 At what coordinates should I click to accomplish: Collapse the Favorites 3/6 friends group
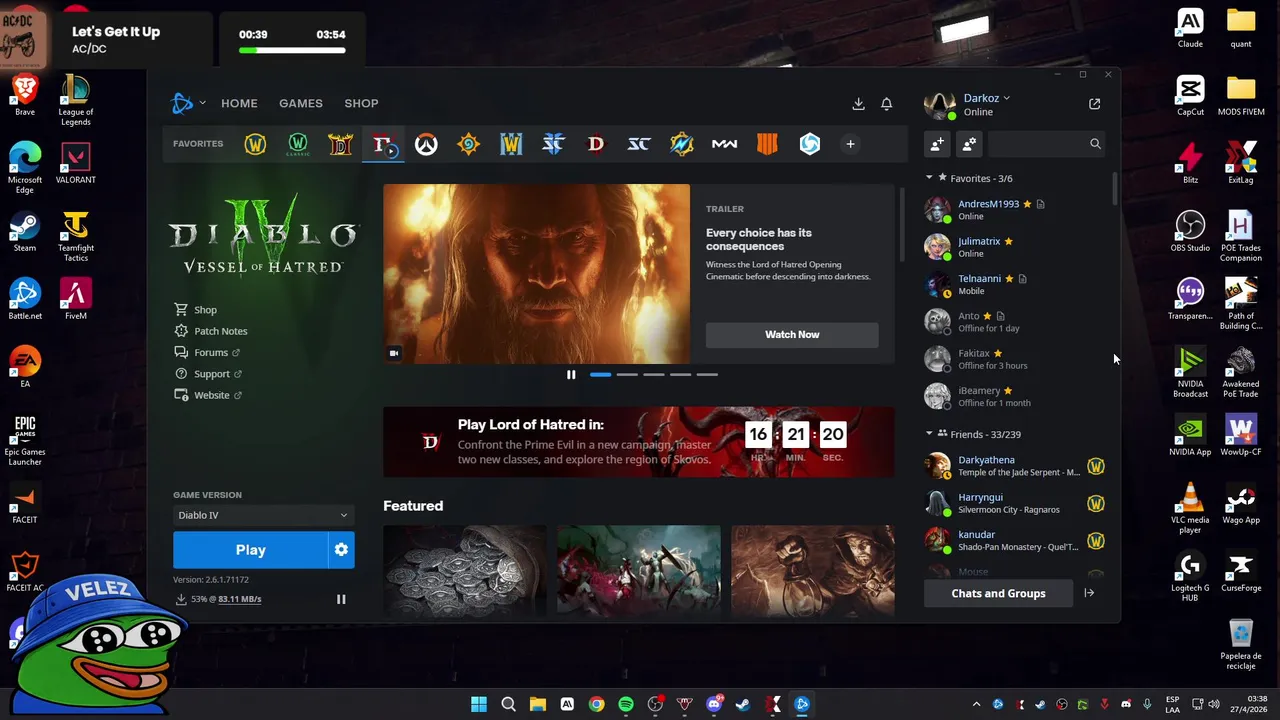click(929, 178)
